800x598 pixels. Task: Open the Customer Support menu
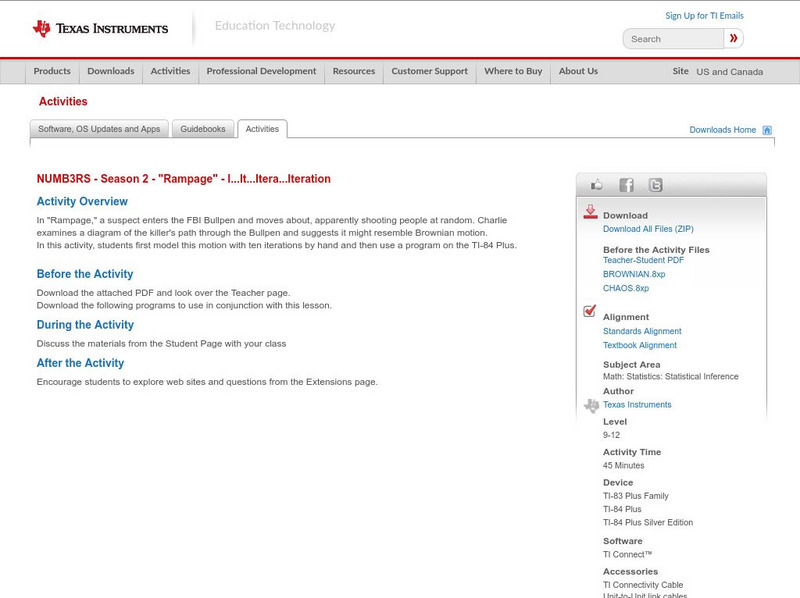pos(428,71)
